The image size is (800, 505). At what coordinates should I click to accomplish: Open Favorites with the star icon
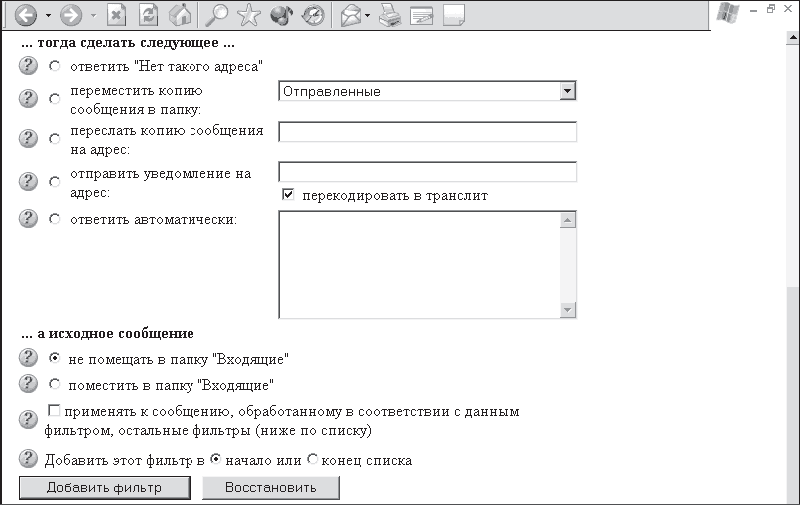[248, 15]
